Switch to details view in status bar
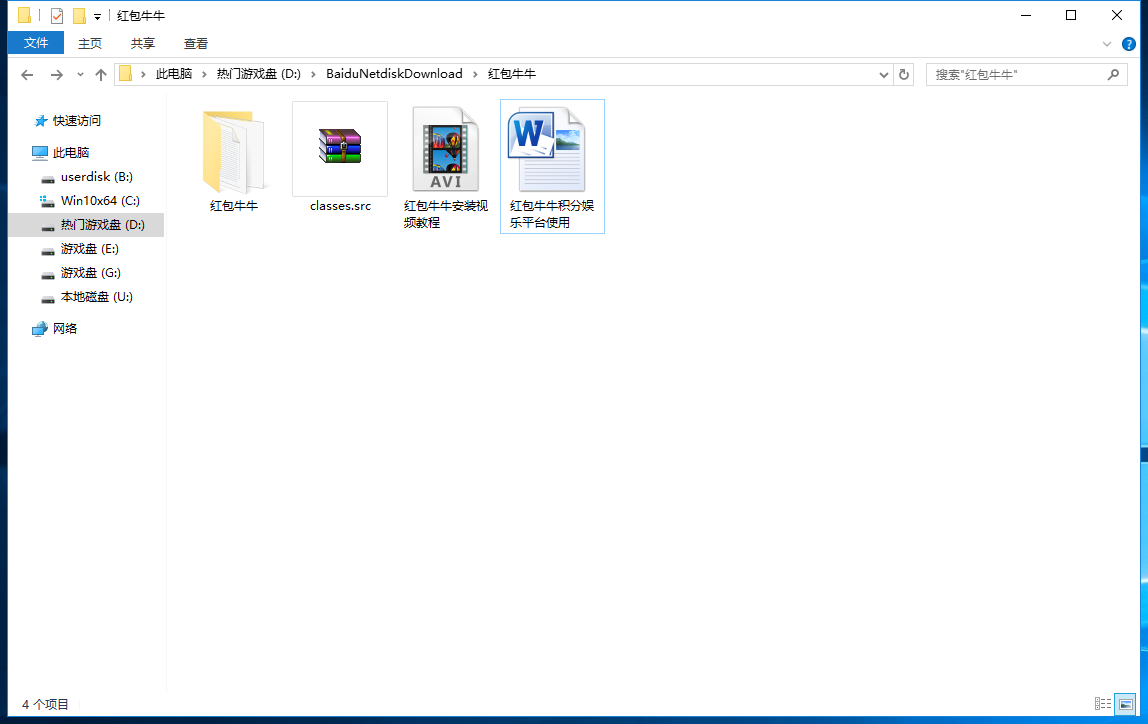Screen dimensions: 1148x724 tap(1103, 704)
